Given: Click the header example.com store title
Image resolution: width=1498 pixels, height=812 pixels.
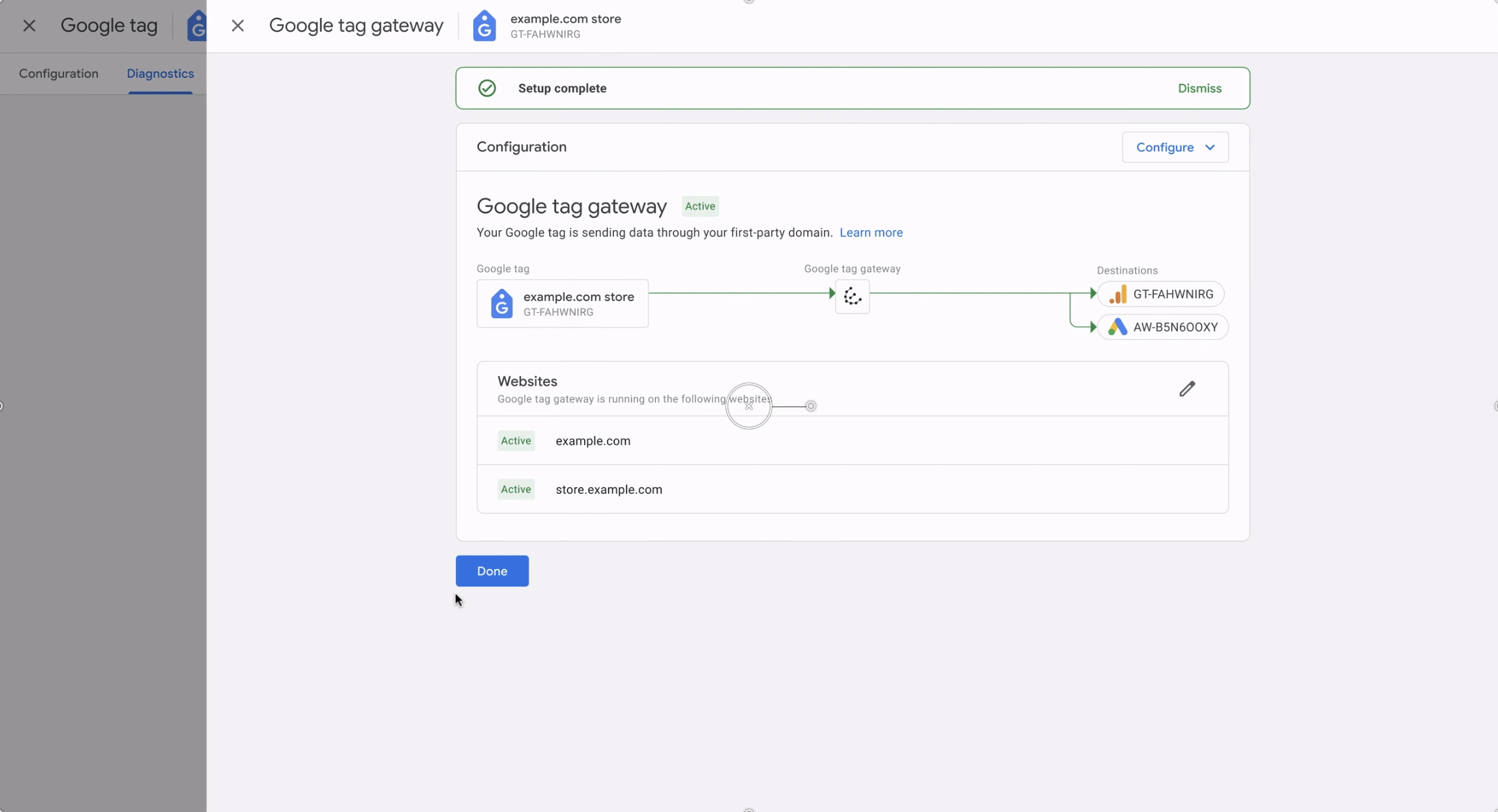Looking at the screenshot, I should pos(566,19).
